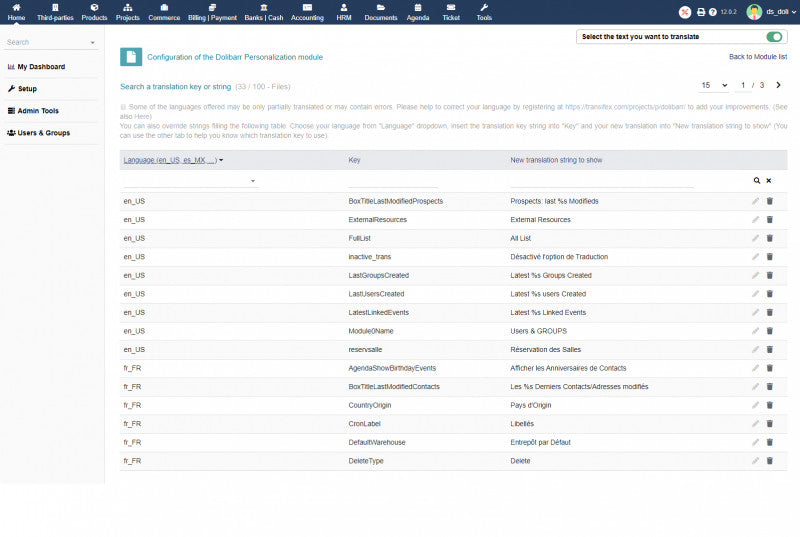800x537 pixels.
Task: Sort by the Language column header
Action: coord(170,160)
